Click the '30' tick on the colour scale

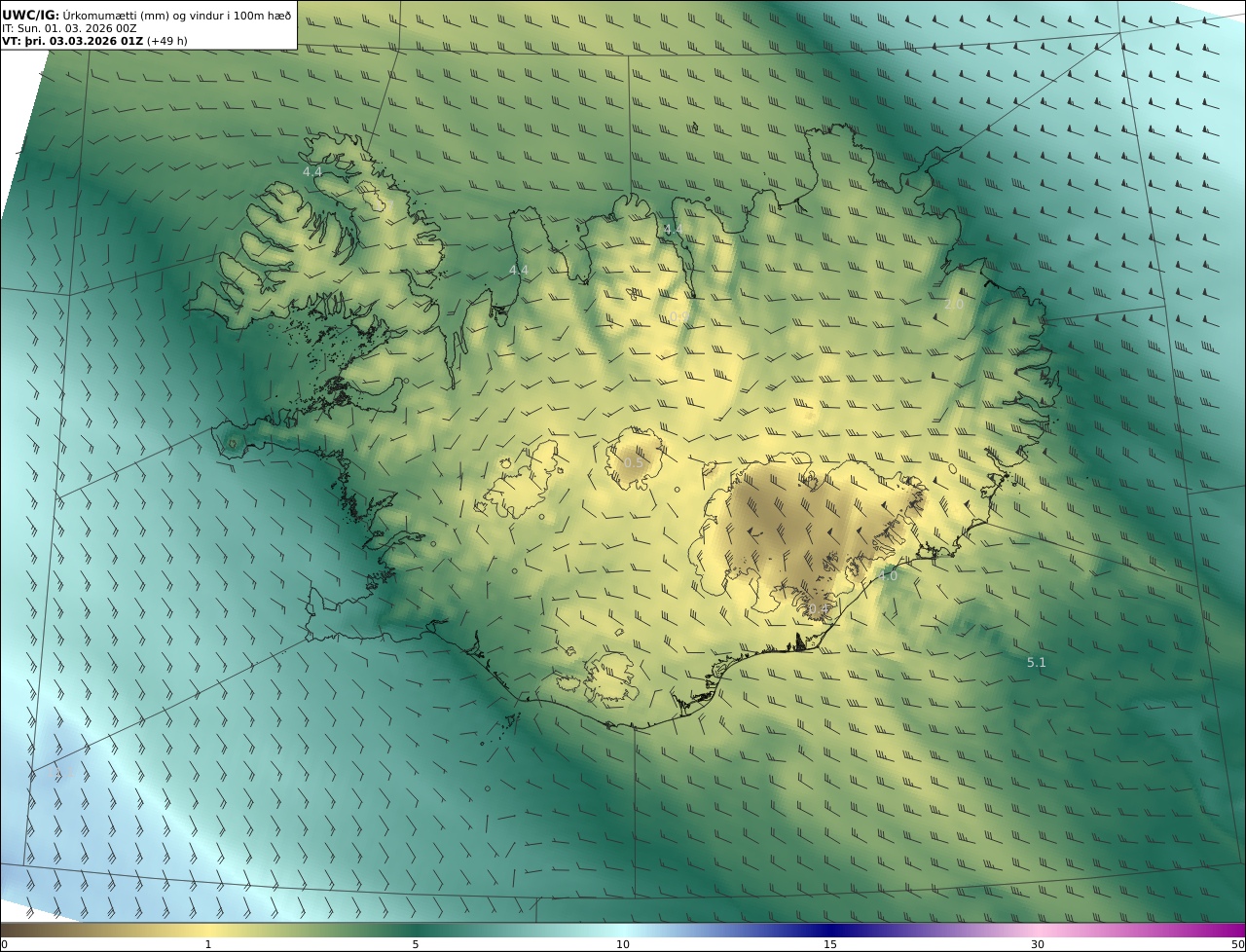[1038, 944]
